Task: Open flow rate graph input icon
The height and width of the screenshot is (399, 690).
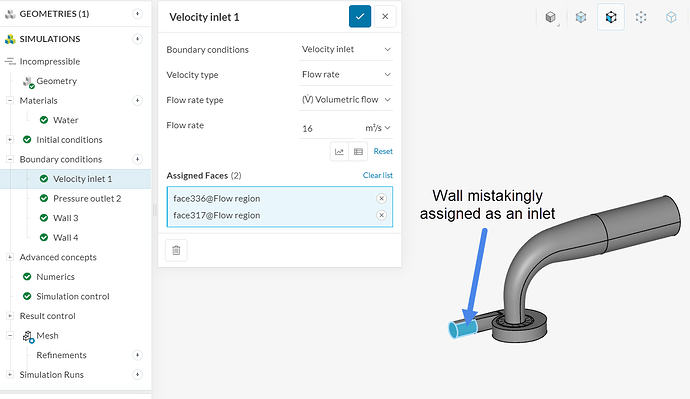Action: tap(339, 152)
